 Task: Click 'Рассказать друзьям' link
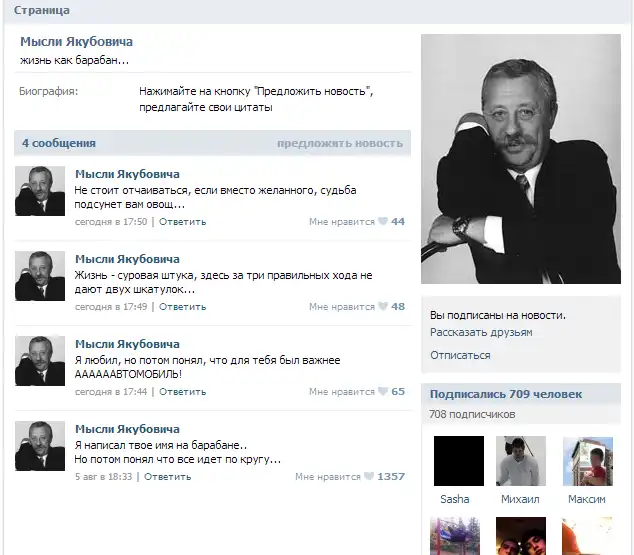[481, 332]
